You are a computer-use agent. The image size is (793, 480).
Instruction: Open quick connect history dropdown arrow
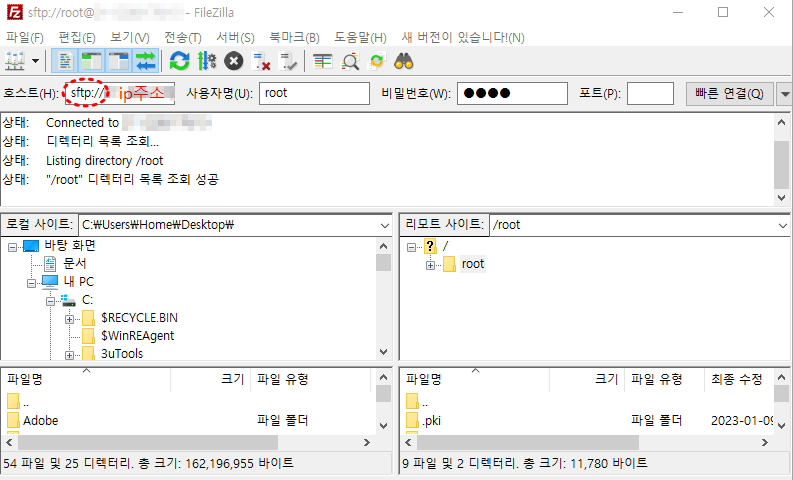point(784,94)
